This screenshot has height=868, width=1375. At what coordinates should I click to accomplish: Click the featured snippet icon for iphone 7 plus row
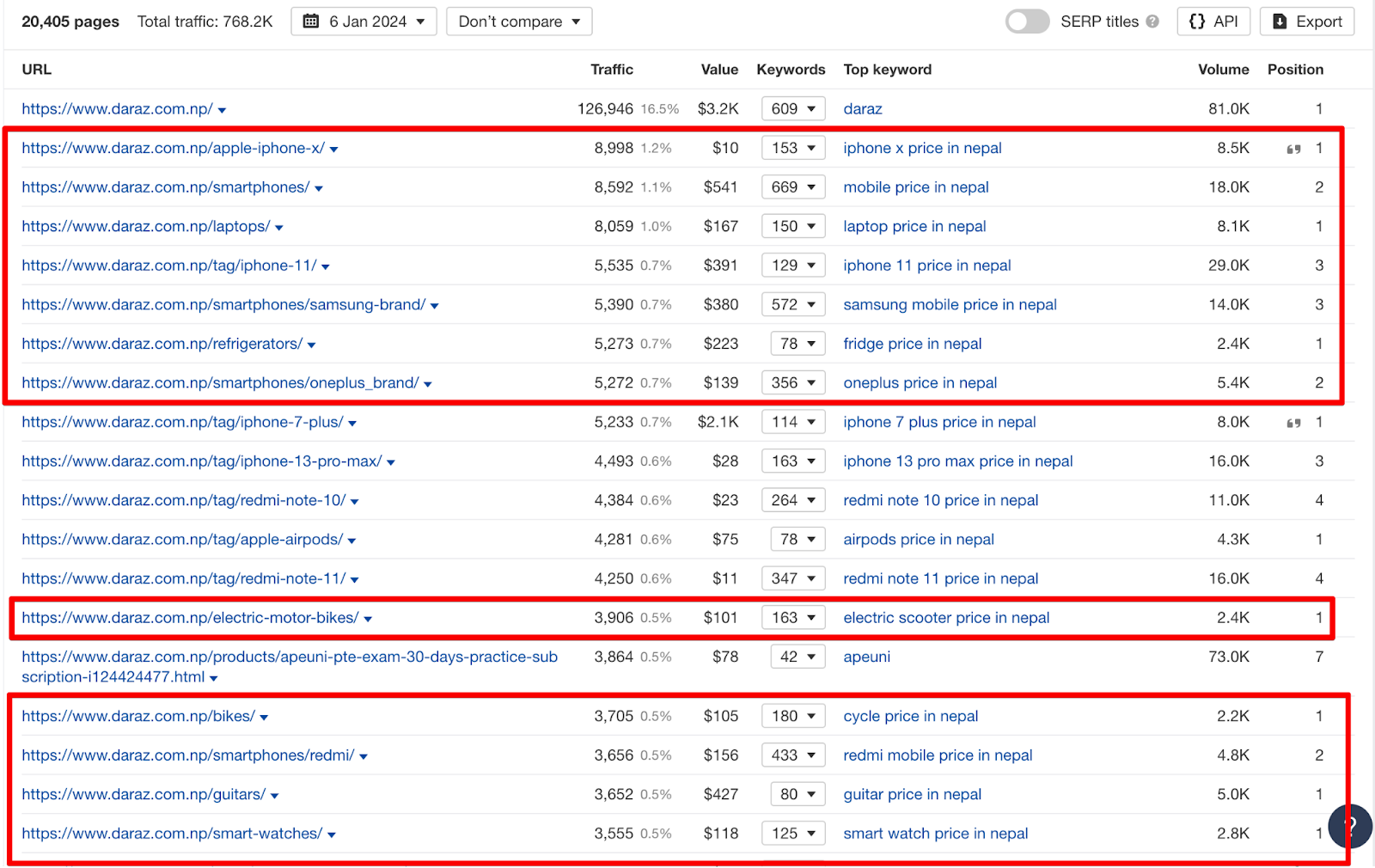(1293, 423)
